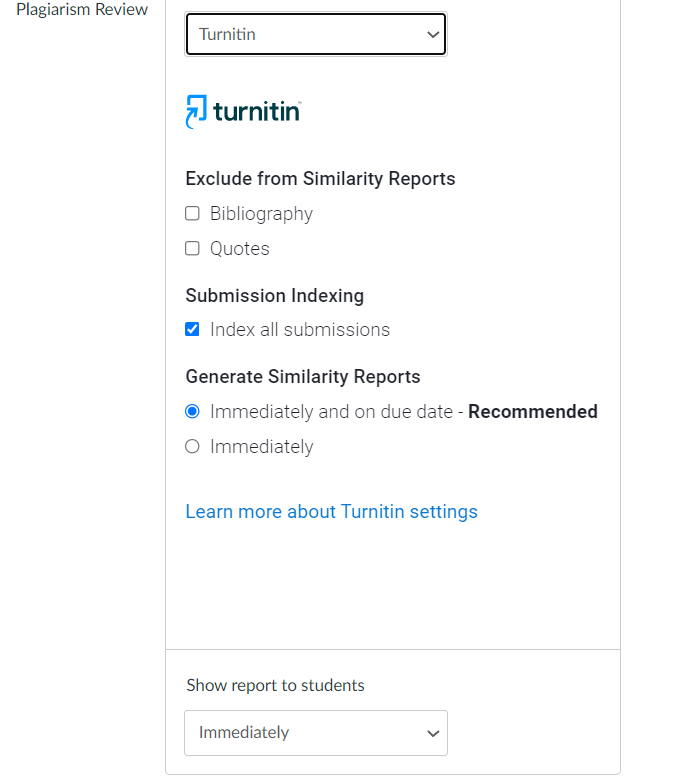Click the Show report to students label
Screen dimensions: 700x784
coord(275,686)
